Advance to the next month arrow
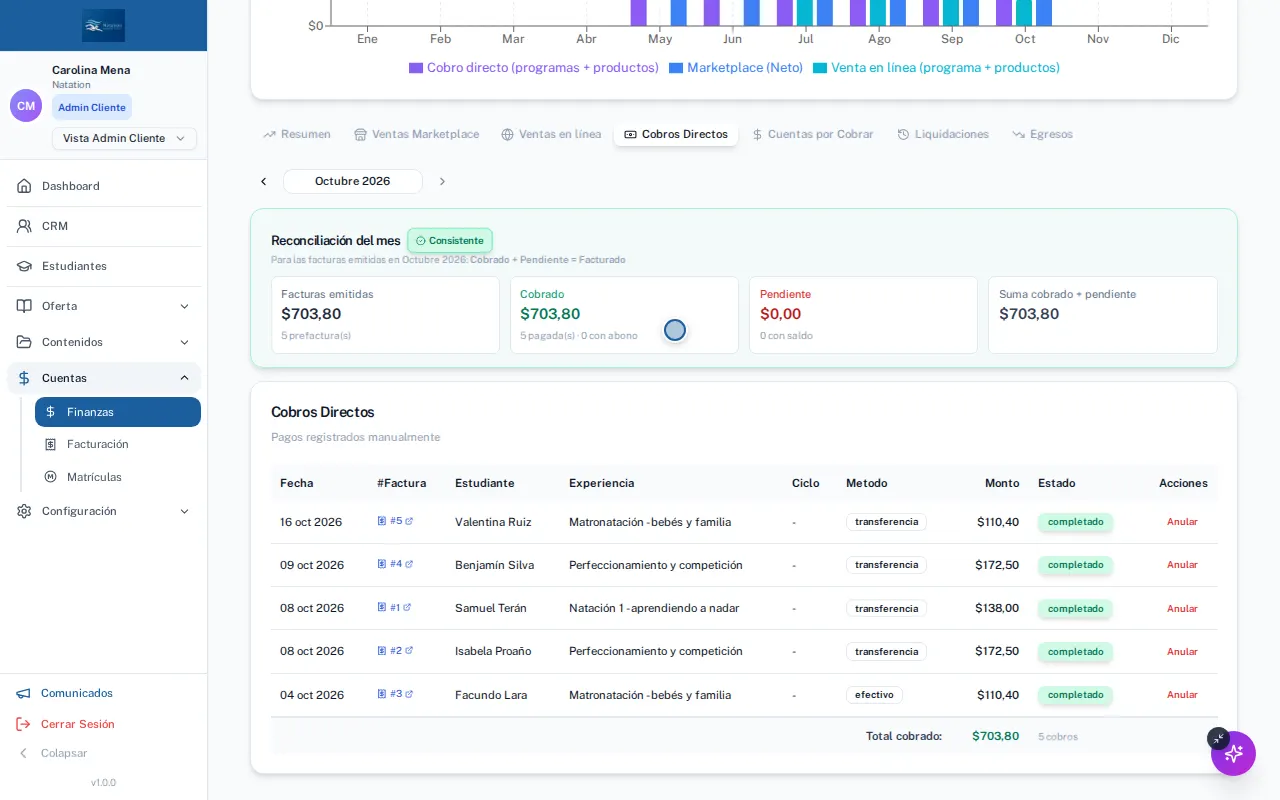This screenshot has width=1280, height=800. [442, 181]
